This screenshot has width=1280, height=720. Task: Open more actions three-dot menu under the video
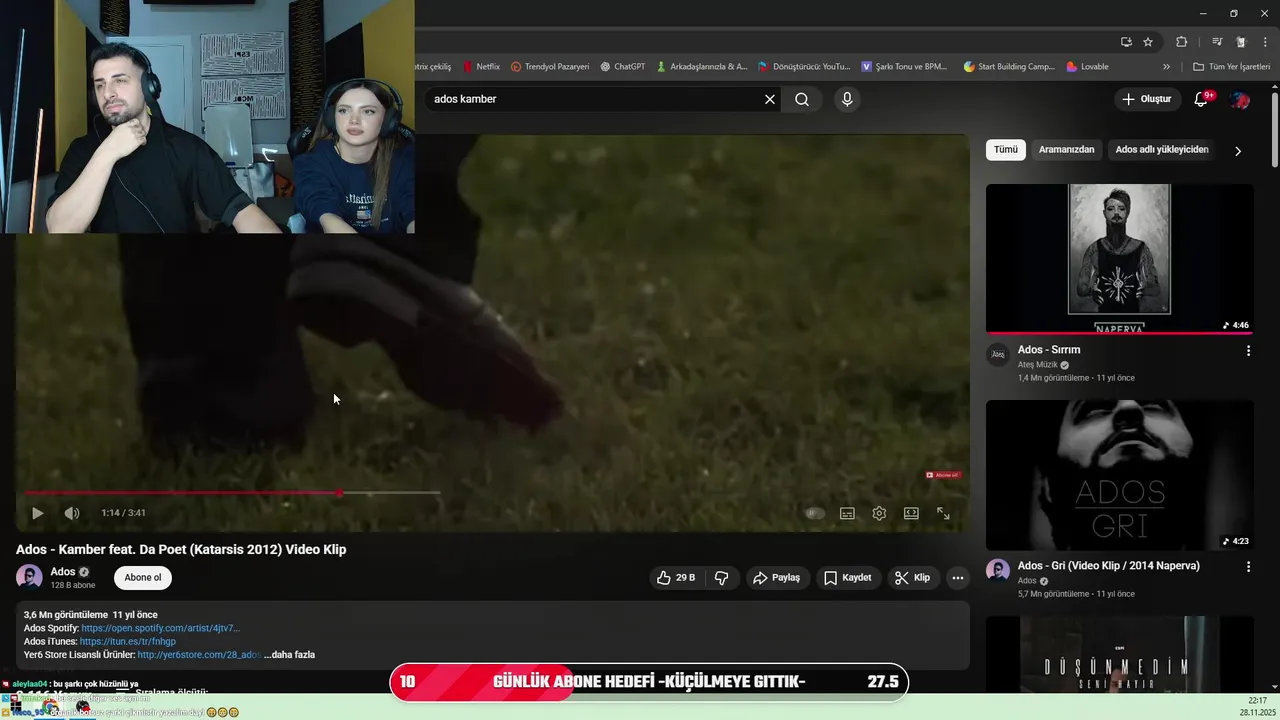point(958,578)
